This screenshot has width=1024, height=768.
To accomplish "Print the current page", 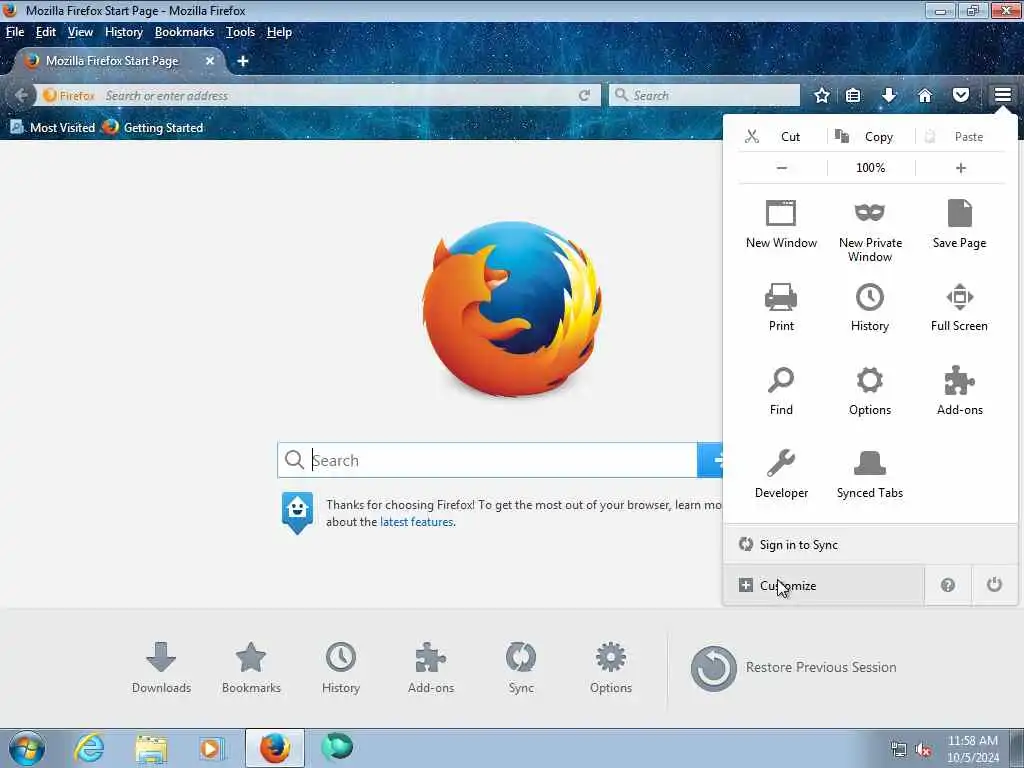I will click(x=781, y=308).
